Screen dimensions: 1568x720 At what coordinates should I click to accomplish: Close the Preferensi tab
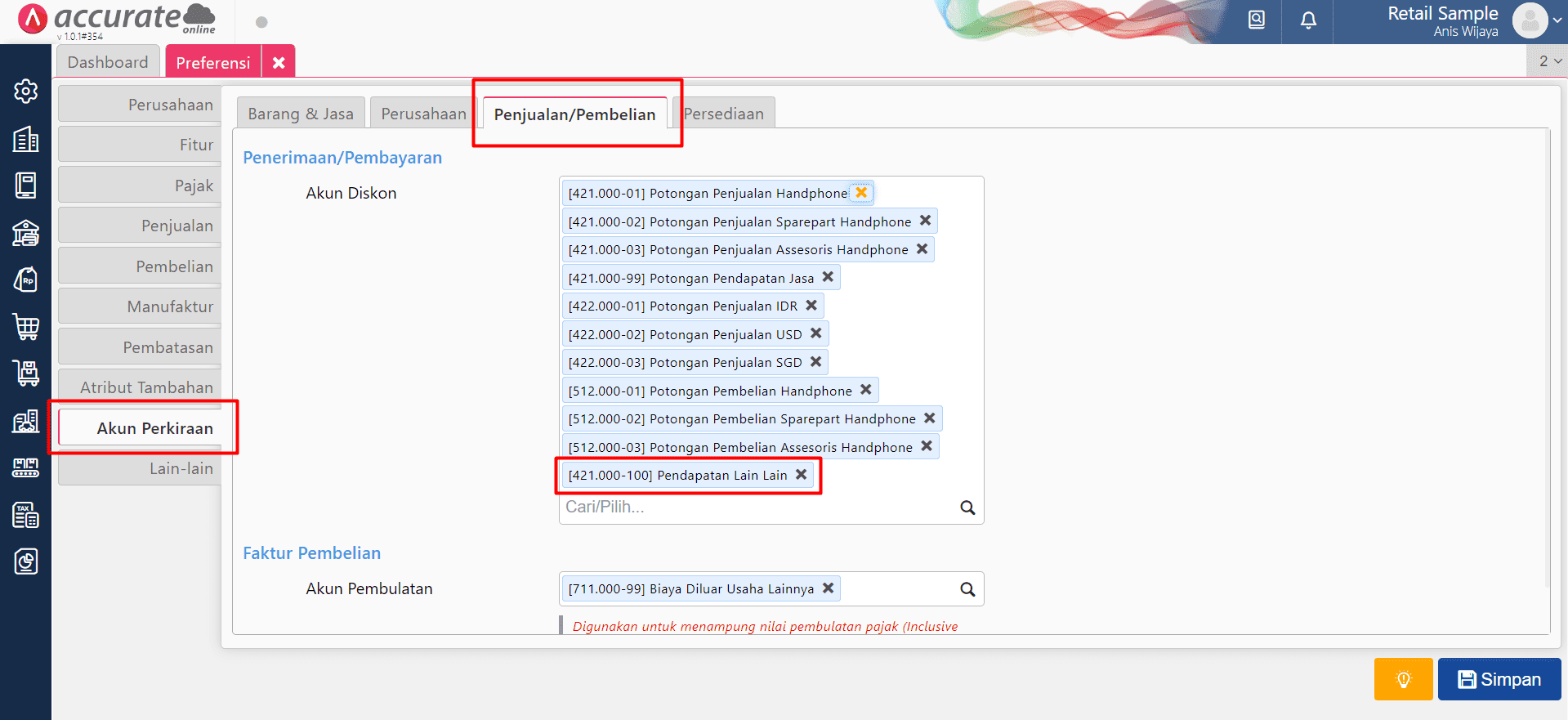pyautogui.click(x=279, y=63)
